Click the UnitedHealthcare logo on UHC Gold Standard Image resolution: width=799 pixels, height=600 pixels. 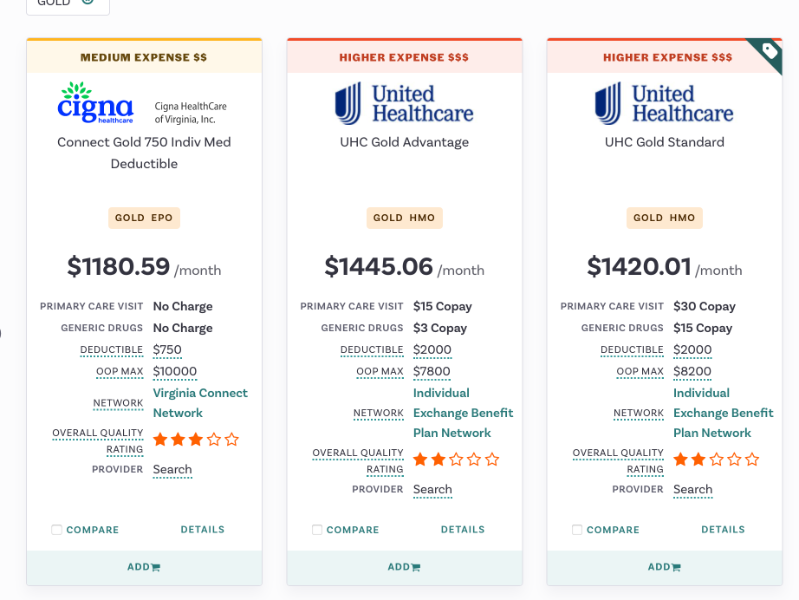click(664, 103)
